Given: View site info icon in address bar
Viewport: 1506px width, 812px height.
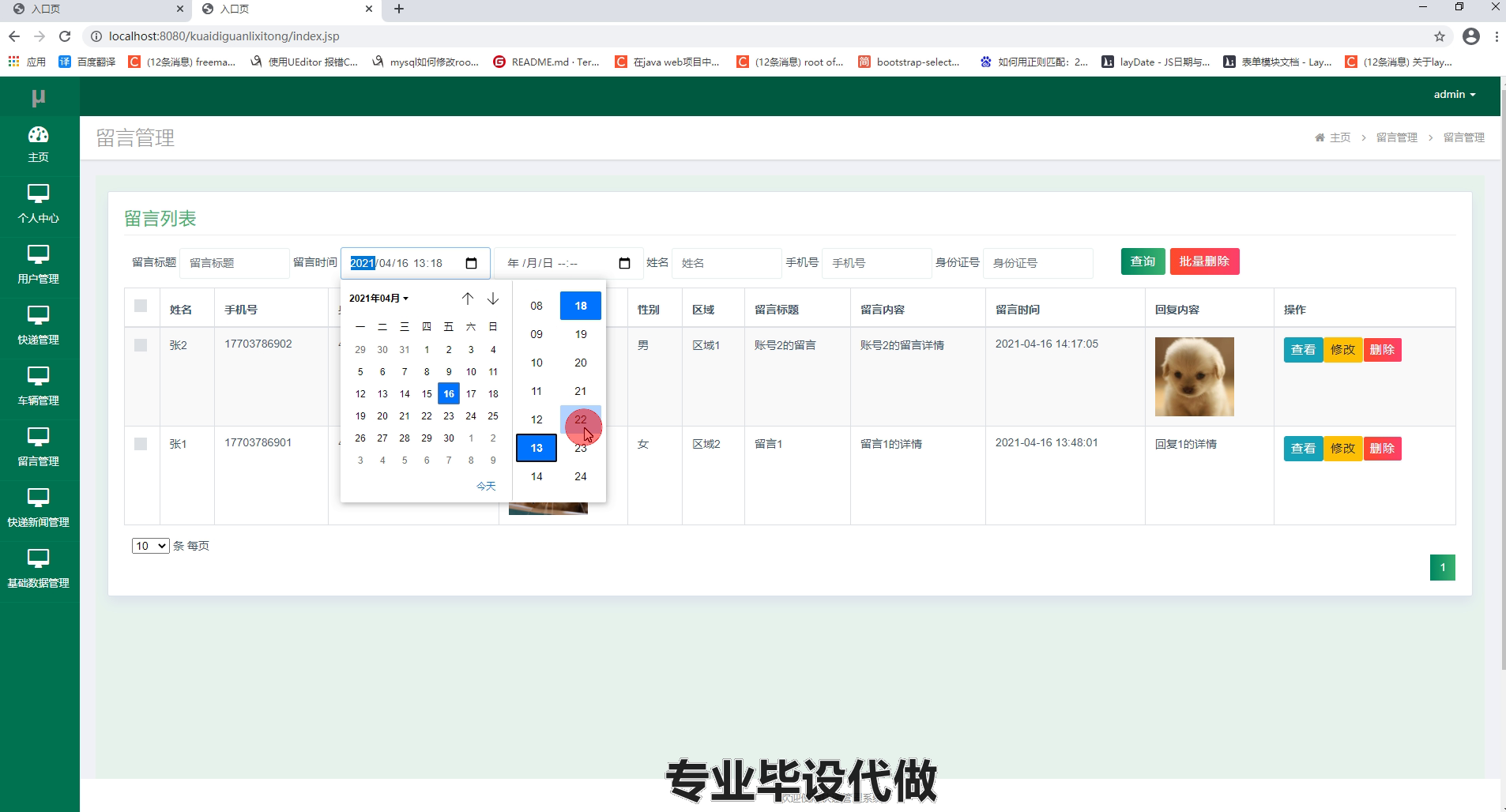Looking at the screenshot, I should (x=96, y=36).
